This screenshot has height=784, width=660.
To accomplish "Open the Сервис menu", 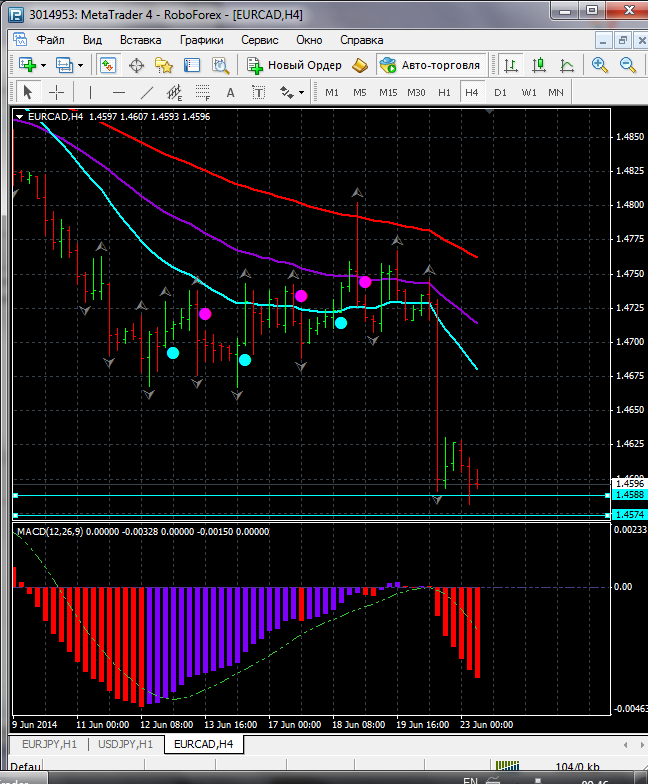I will point(260,40).
